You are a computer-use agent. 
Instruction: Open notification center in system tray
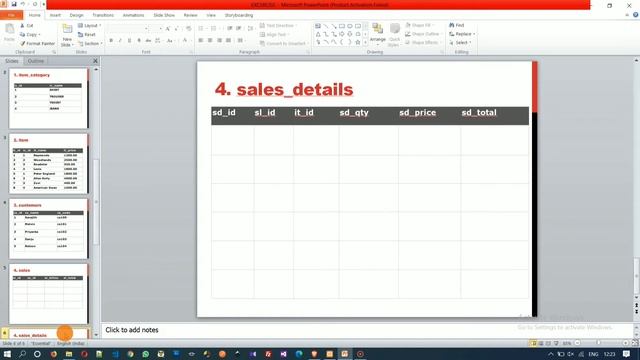(627, 354)
